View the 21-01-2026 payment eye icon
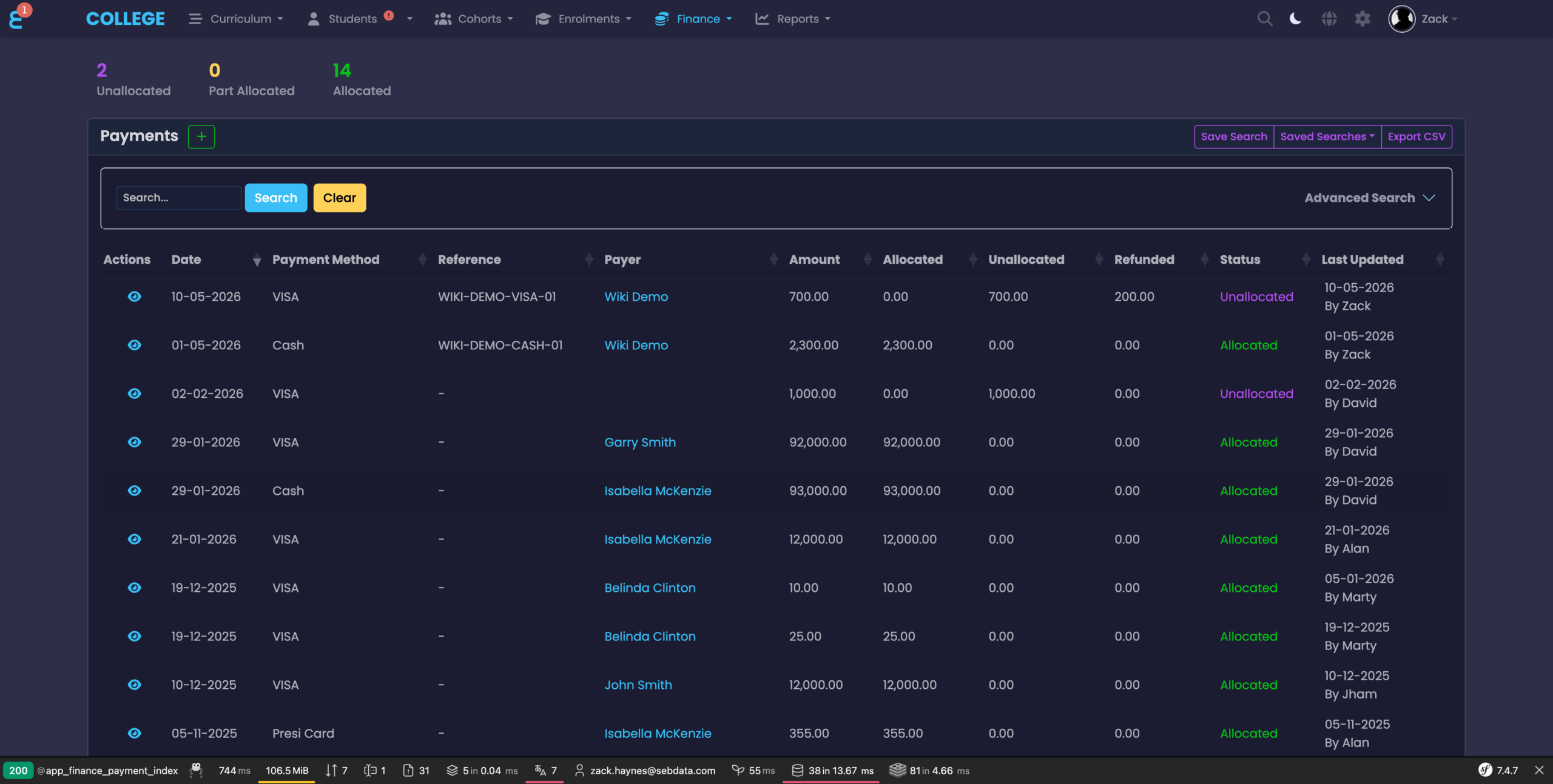The image size is (1553, 784). (x=135, y=539)
